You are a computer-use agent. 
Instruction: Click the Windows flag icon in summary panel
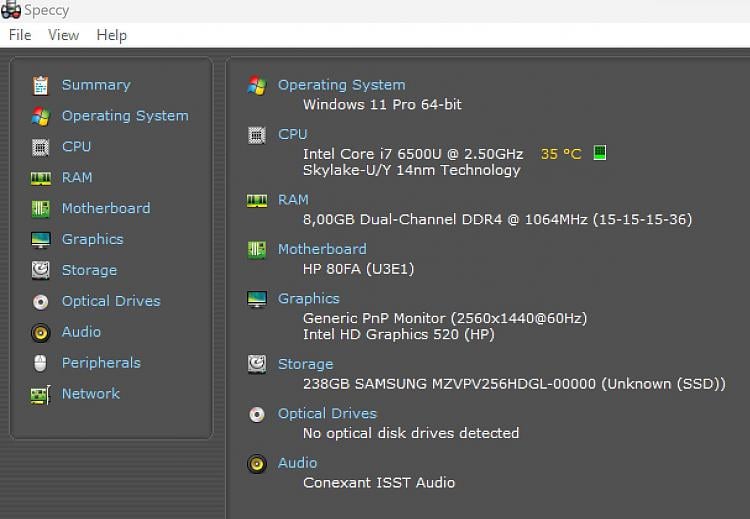pos(257,86)
